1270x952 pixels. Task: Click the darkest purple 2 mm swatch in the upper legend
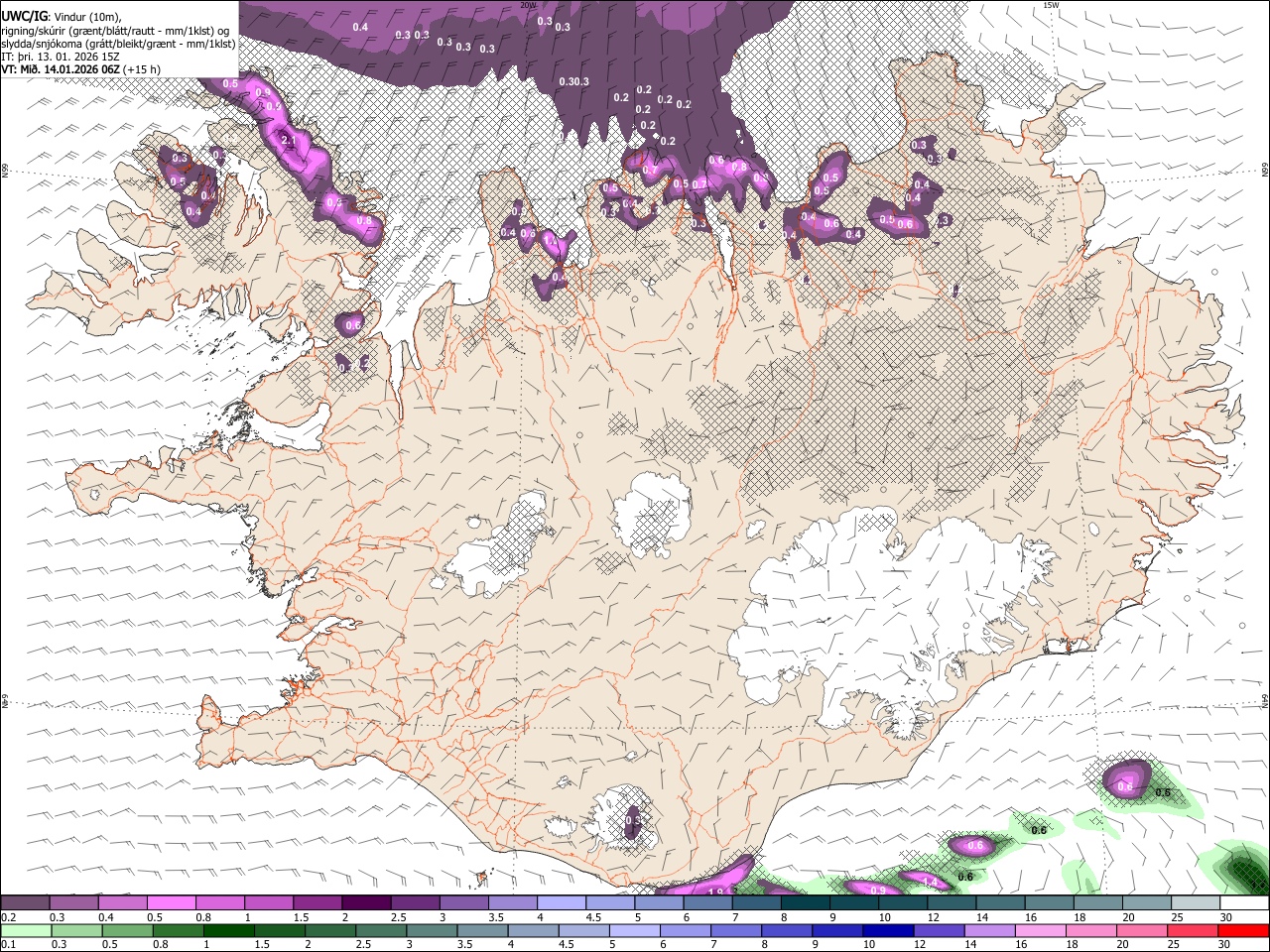[x=366, y=902]
